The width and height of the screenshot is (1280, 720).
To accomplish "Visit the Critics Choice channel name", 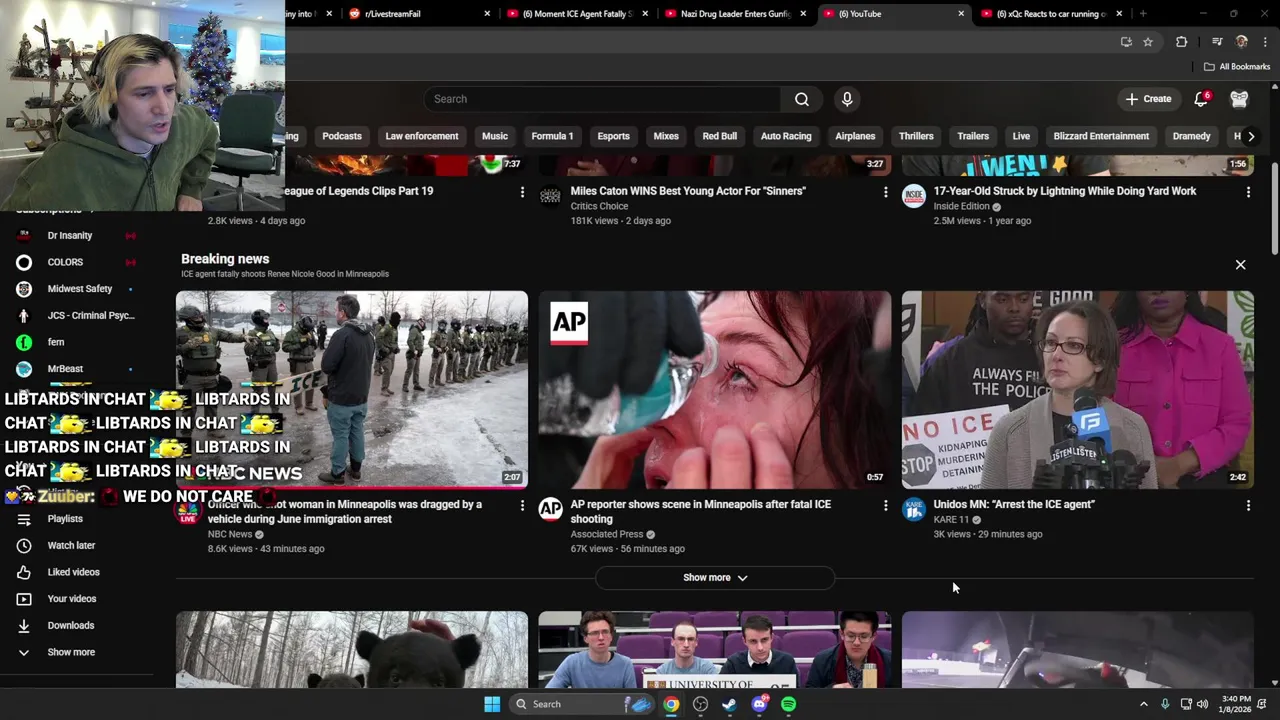I will 599,206.
